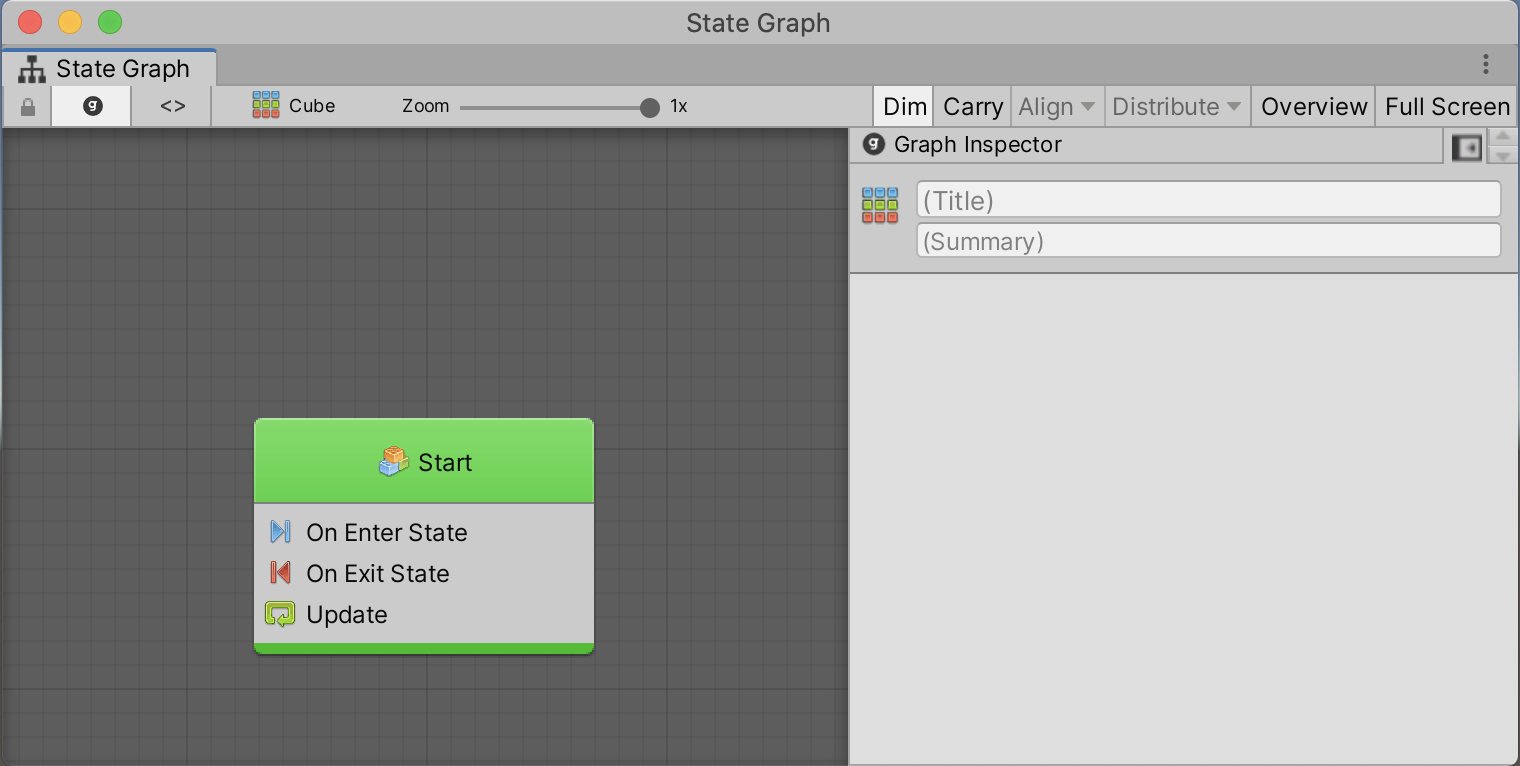Click the Graph Inspector panel header

pyautogui.click(x=977, y=145)
